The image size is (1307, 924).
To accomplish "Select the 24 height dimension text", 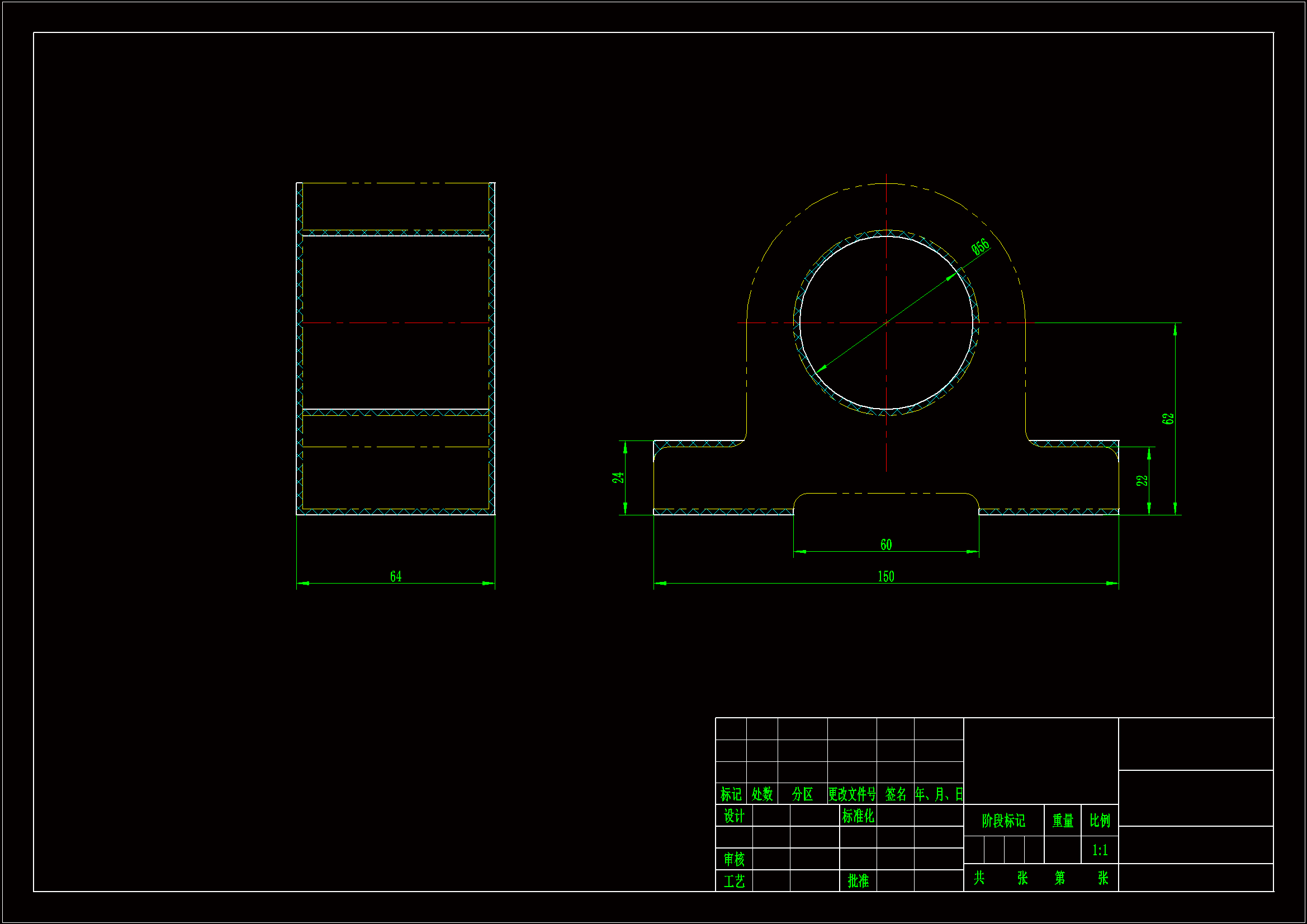I will 618,477.
